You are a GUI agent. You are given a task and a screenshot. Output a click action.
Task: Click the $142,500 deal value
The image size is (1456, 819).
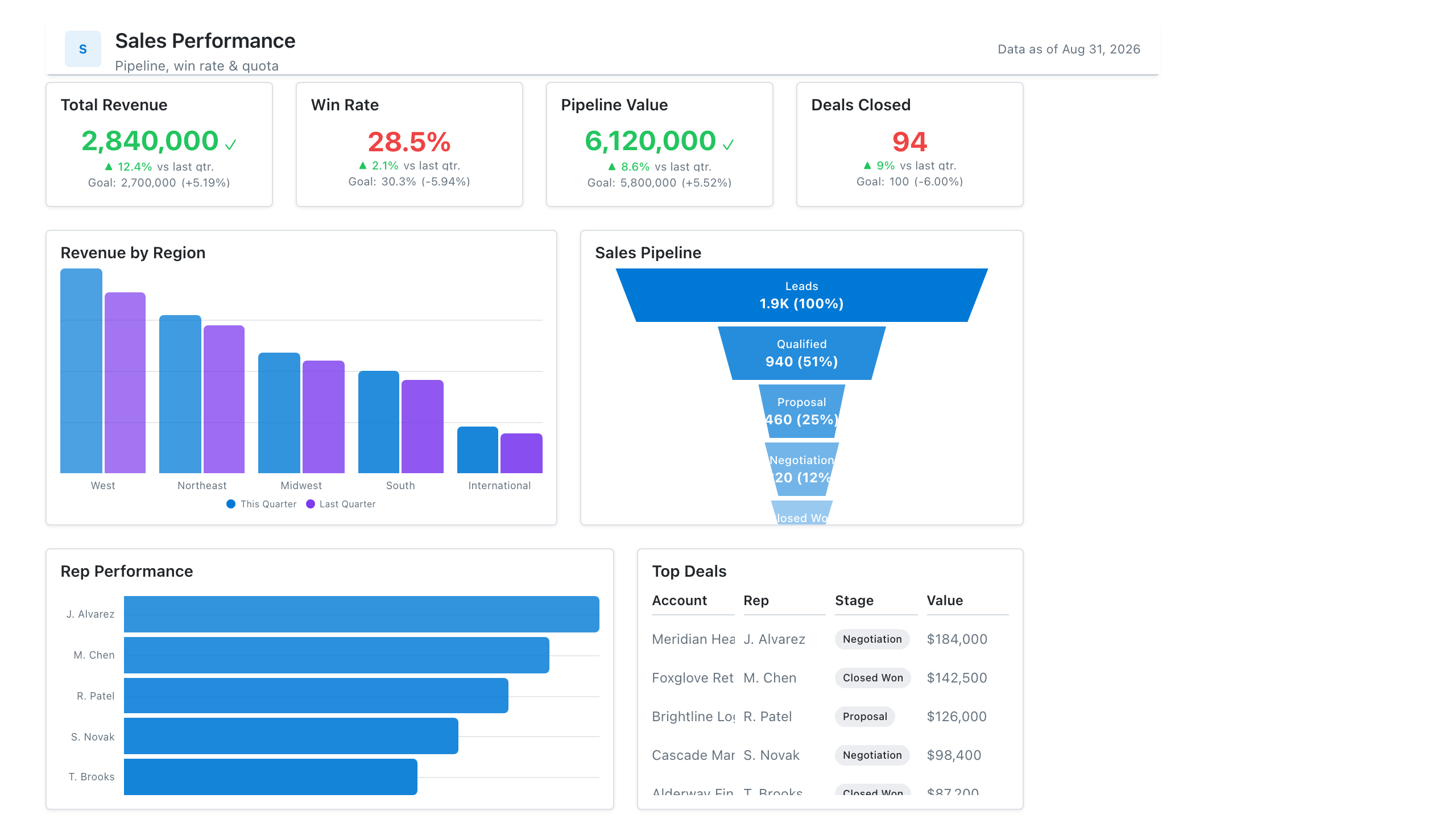click(x=957, y=678)
